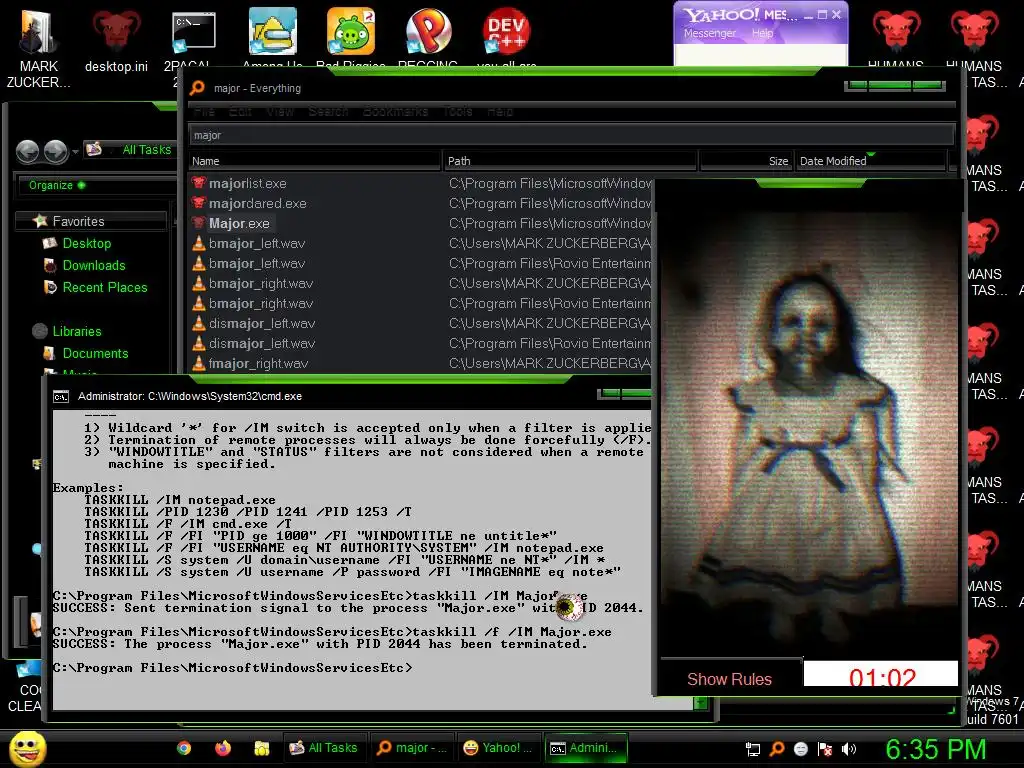The width and height of the screenshot is (1024, 768).
Task: Select the Major.exe result row
Action: click(421, 223)
